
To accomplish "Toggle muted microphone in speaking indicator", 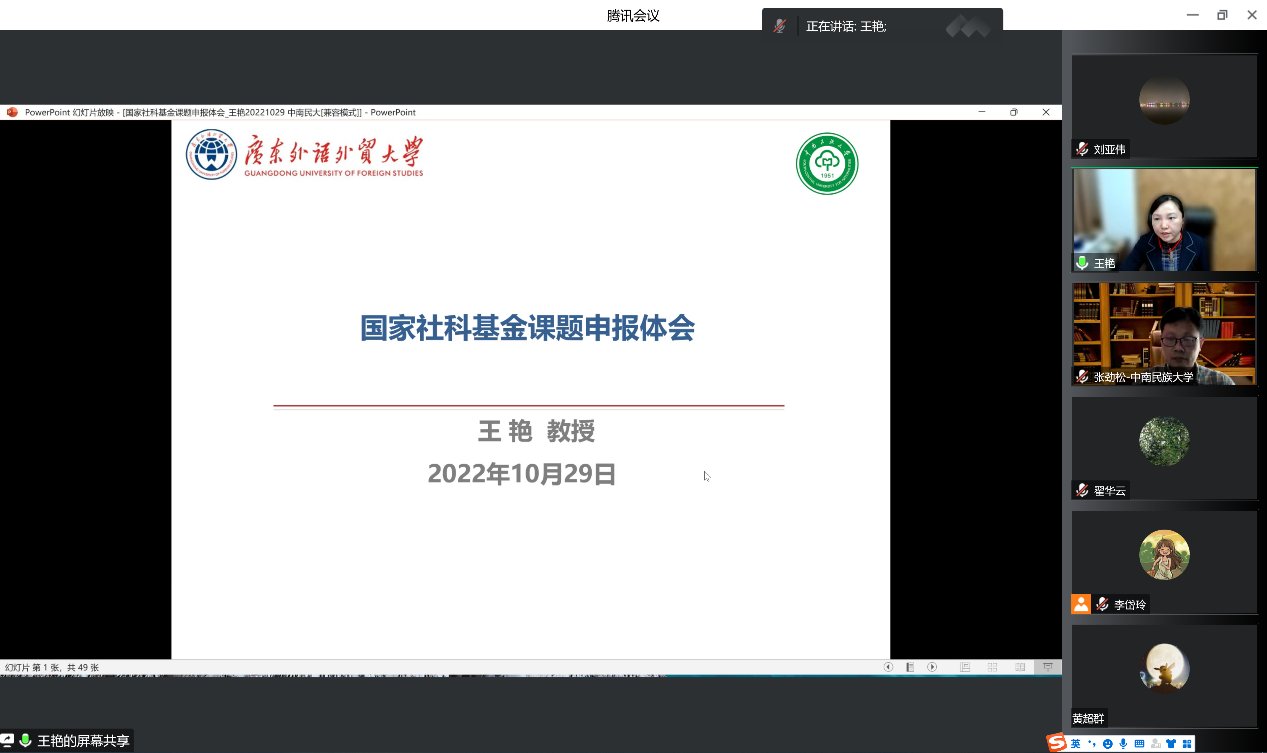I will point(780,27).
